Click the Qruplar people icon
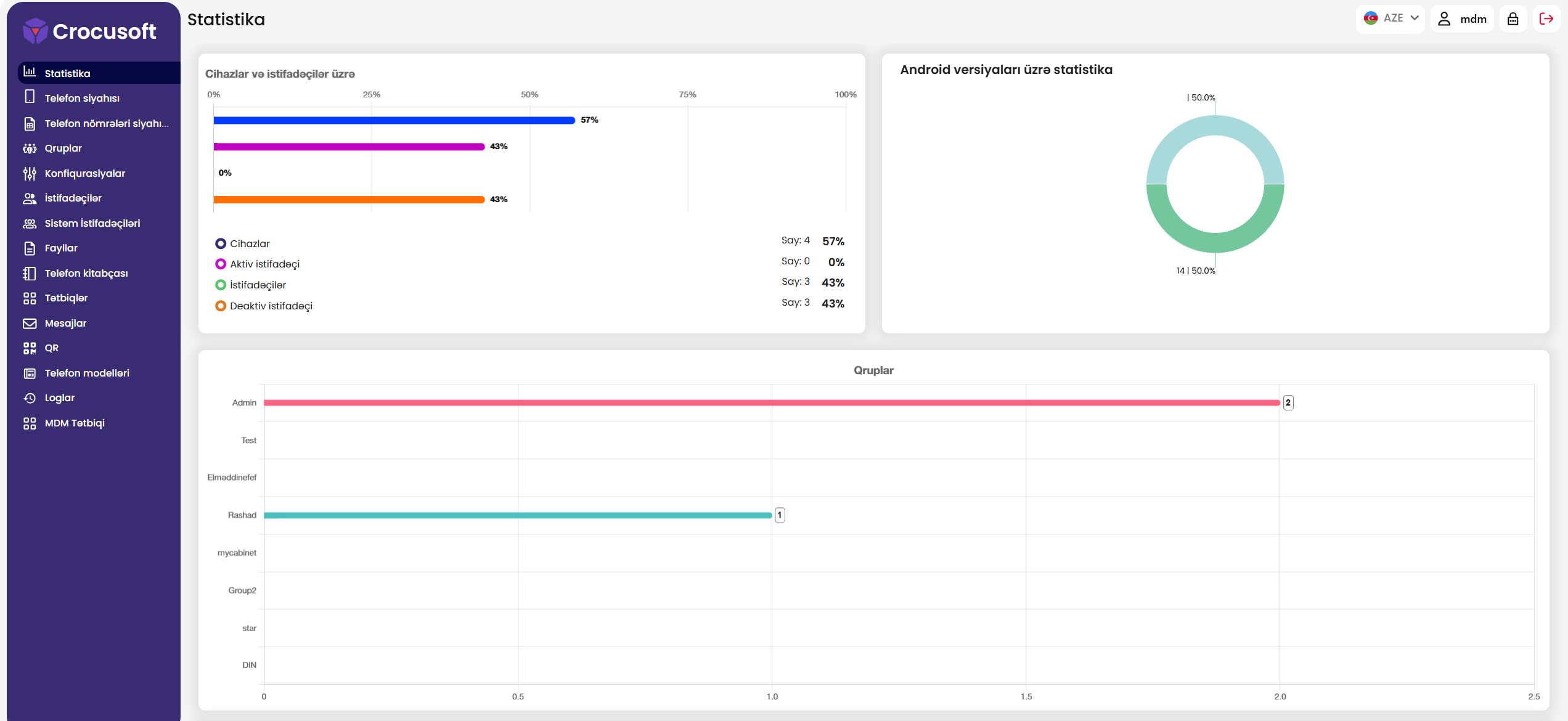The height and width of the screenshot is (721, 1568). 30,149
